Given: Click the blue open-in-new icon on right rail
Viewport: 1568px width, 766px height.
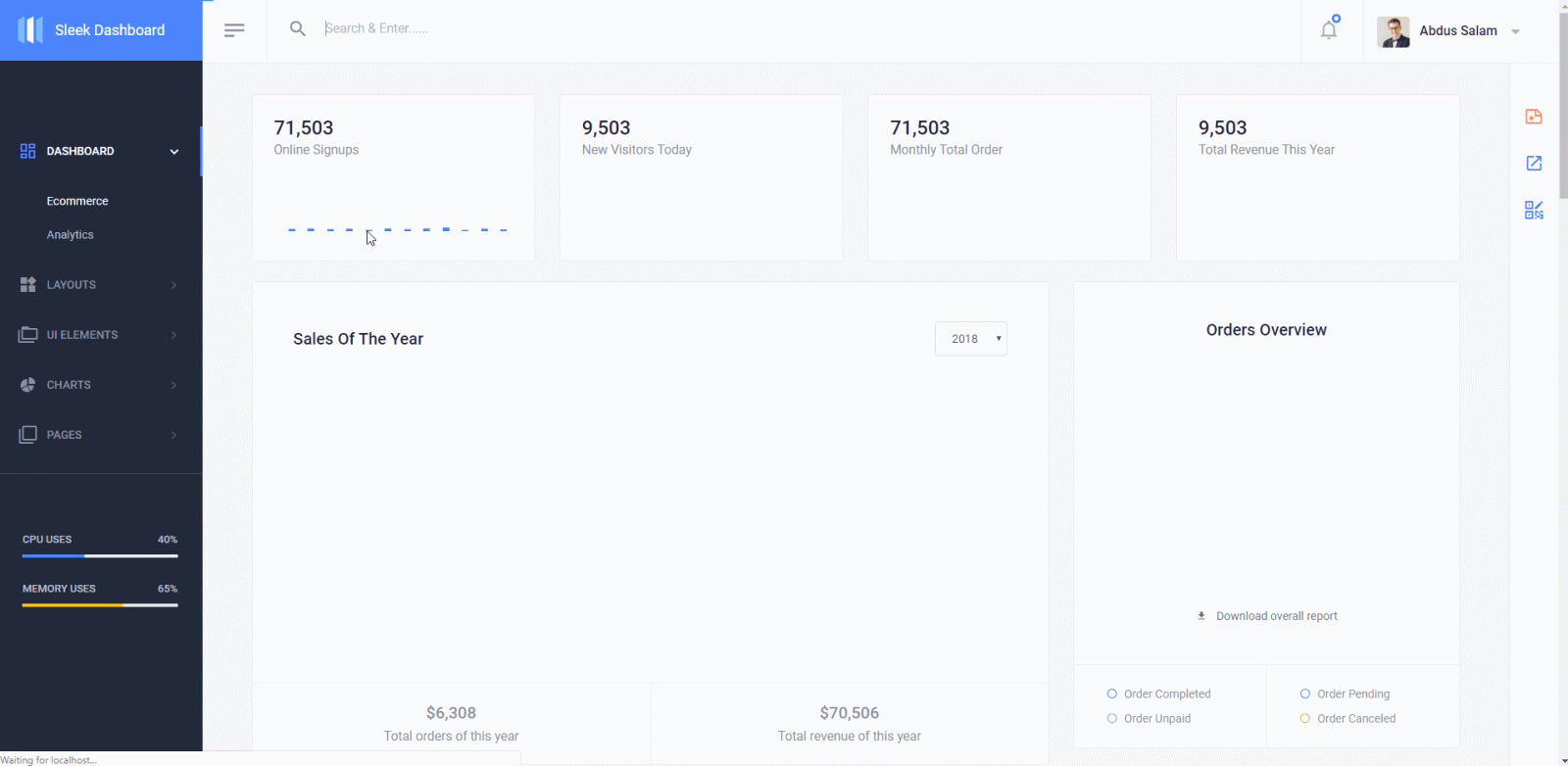Looking at the screenshot, I should point(1534,164).
